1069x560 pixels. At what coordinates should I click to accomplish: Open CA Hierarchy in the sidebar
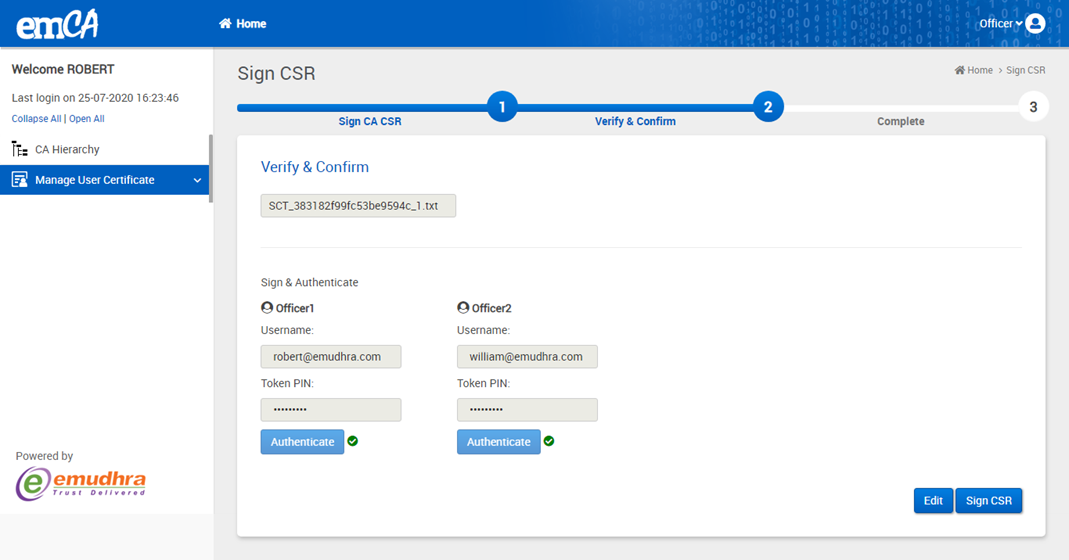(67, 149)
